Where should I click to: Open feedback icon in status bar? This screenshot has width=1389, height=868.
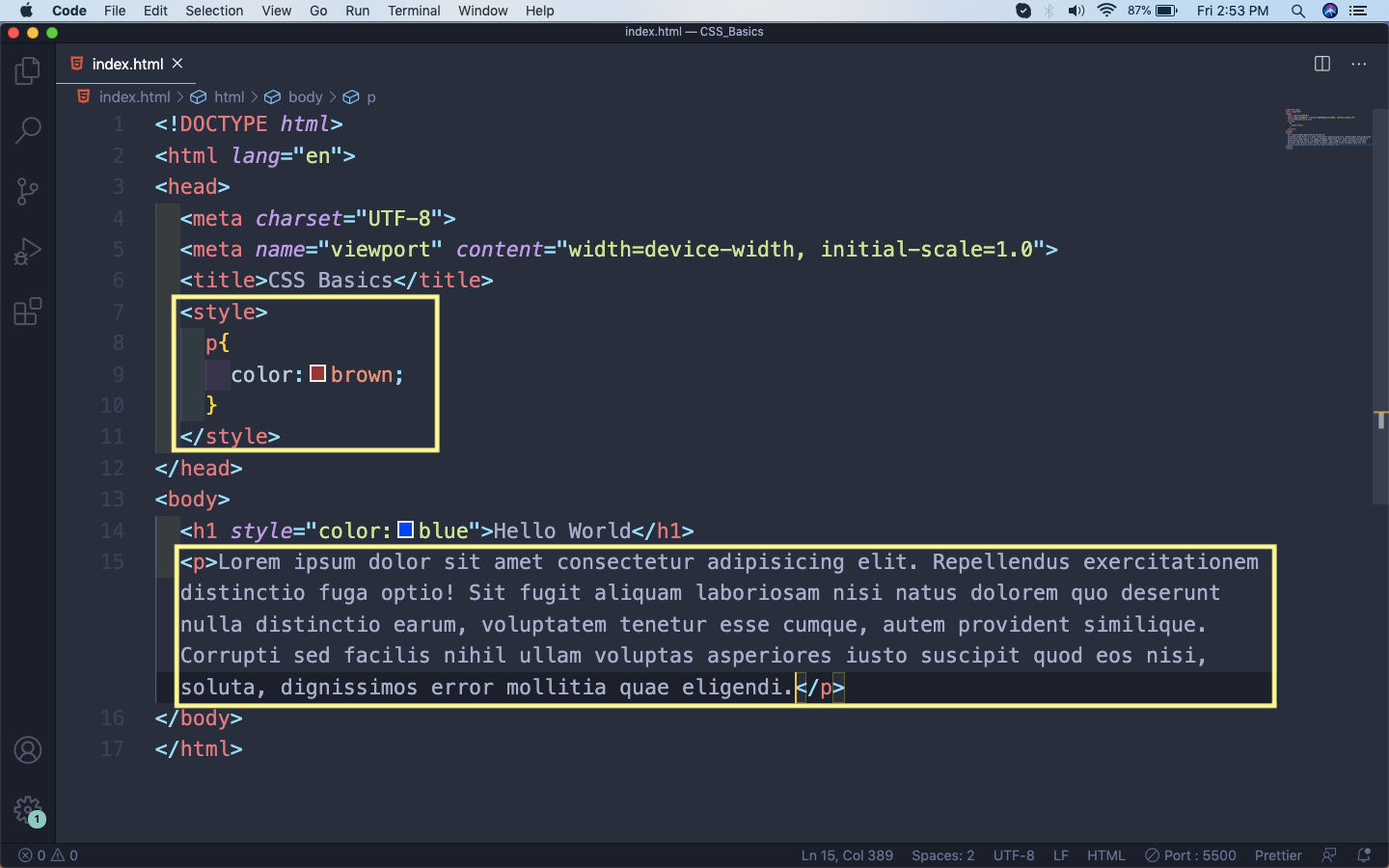pos(1329,855)
